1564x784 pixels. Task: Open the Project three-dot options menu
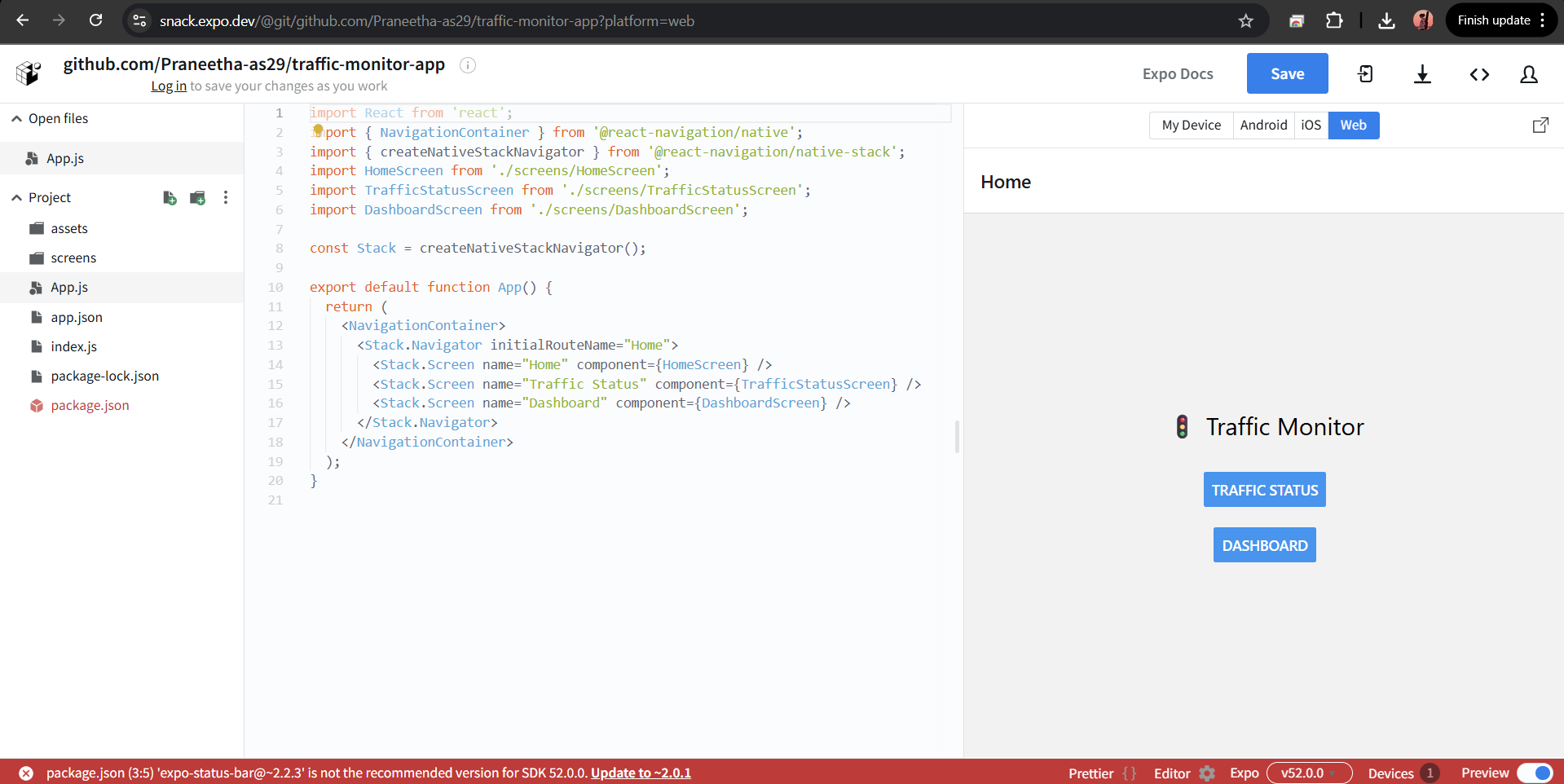(x=226, y=198)
